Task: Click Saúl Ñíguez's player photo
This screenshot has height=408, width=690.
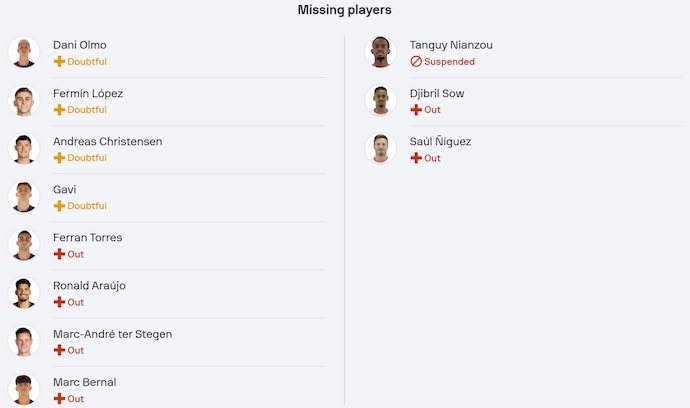Action: [x=381, y=148]
